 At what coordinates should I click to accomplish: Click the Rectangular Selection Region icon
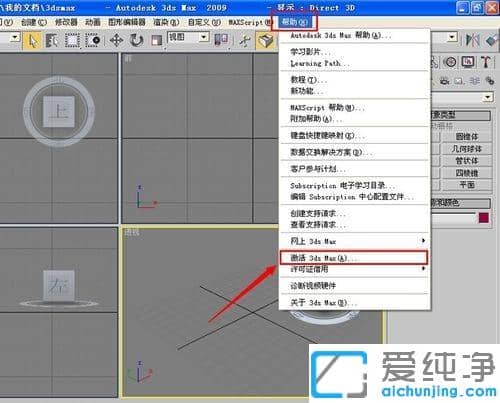[72, 40]
